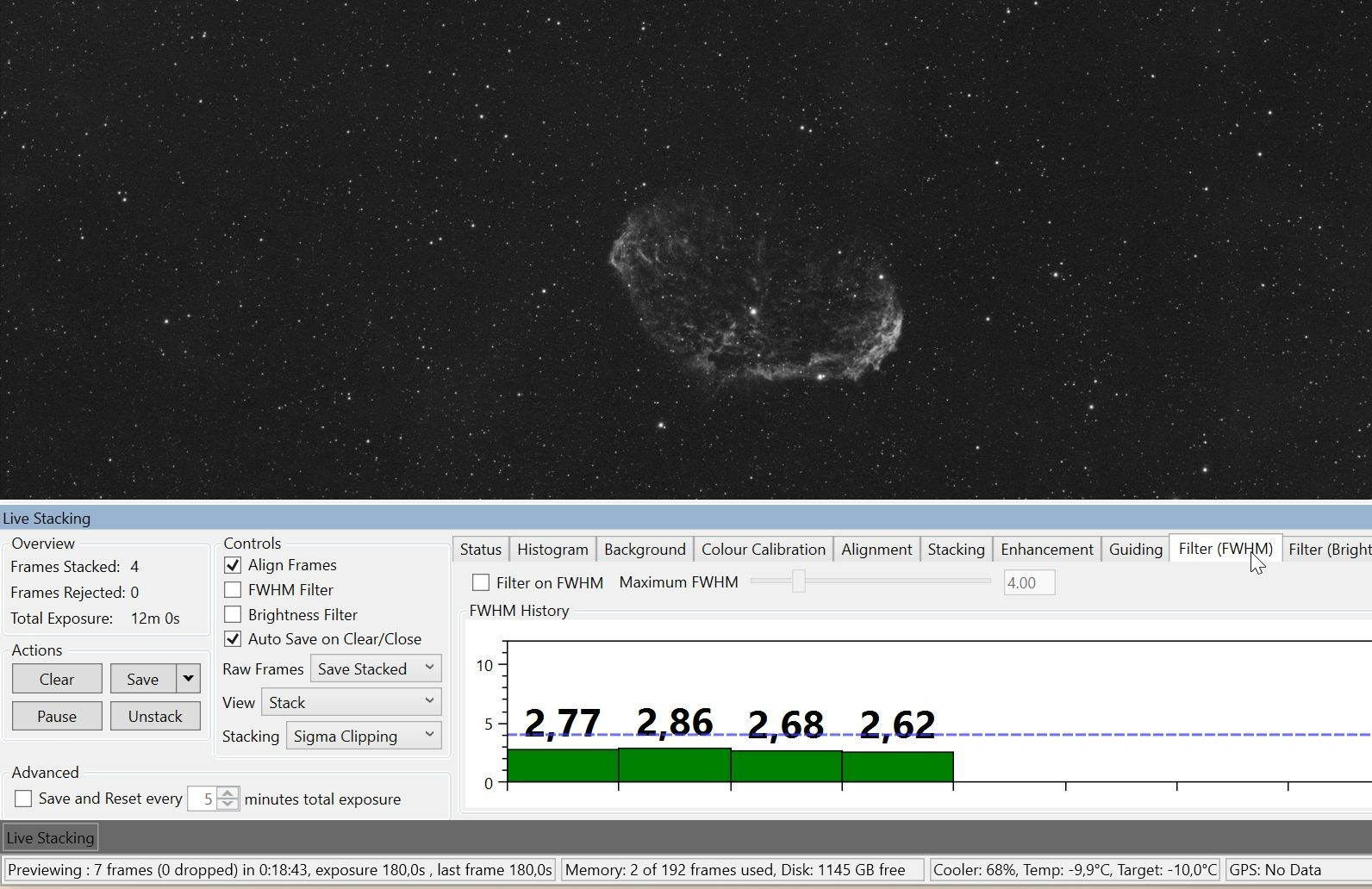Click the Maximum FWHM value field

pos(1029,582)
